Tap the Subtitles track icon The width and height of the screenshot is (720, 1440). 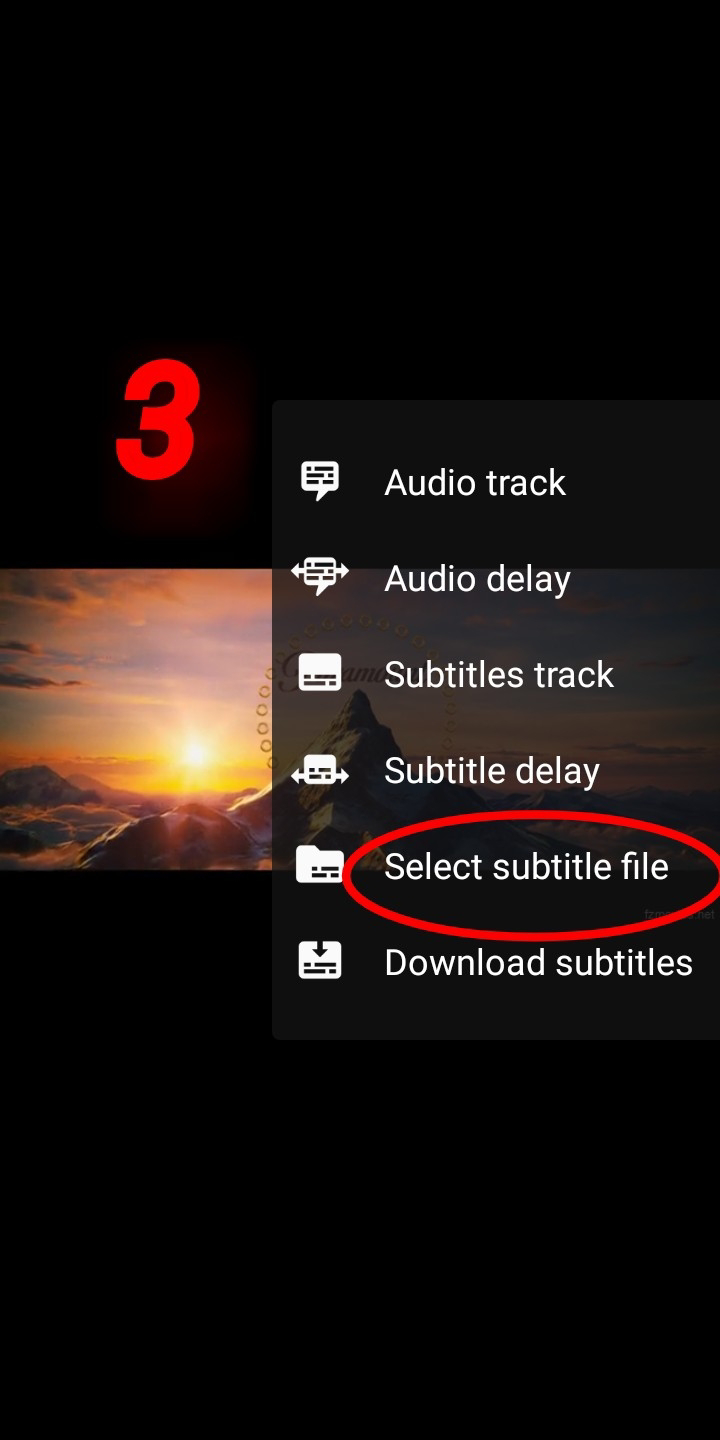[320, 674]
